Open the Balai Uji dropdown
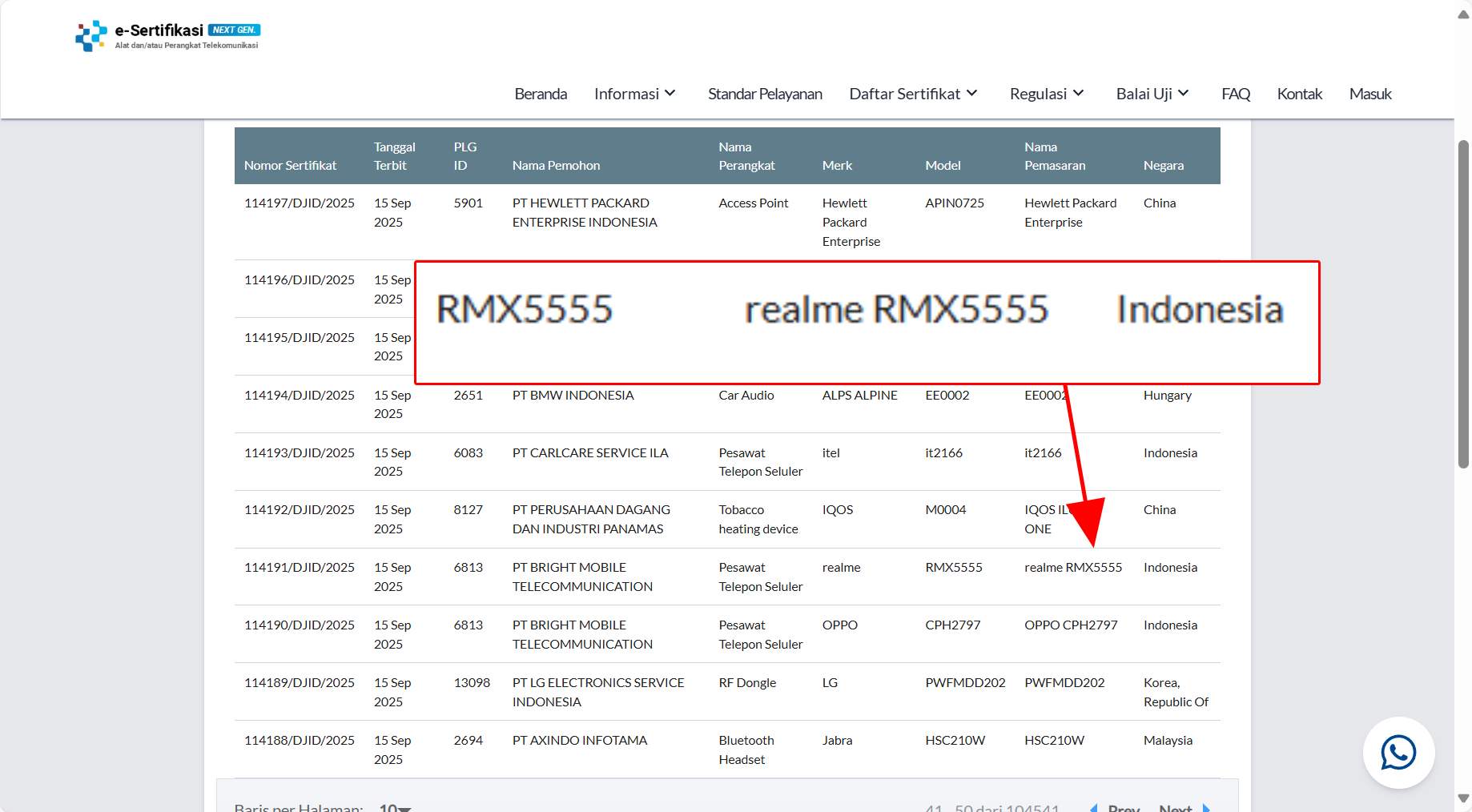Image resolution: width=1472 pixels, height=812 pixels. tap(1152, 94)
